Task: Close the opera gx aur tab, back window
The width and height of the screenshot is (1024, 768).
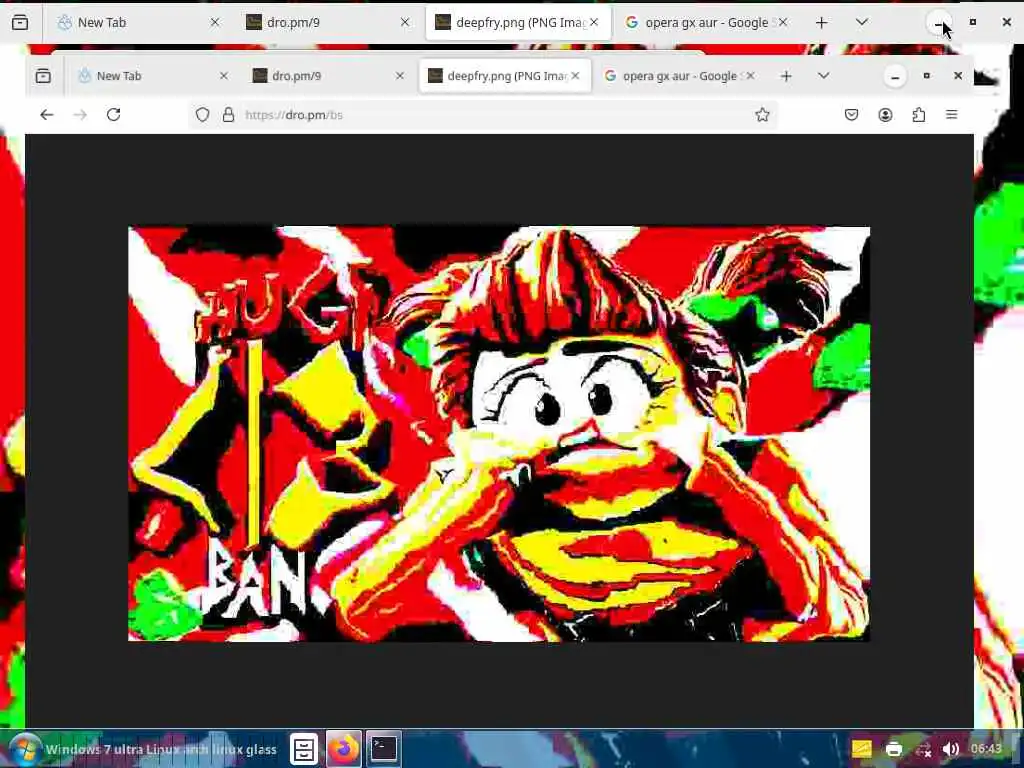Action: click(x=783, y=22)
